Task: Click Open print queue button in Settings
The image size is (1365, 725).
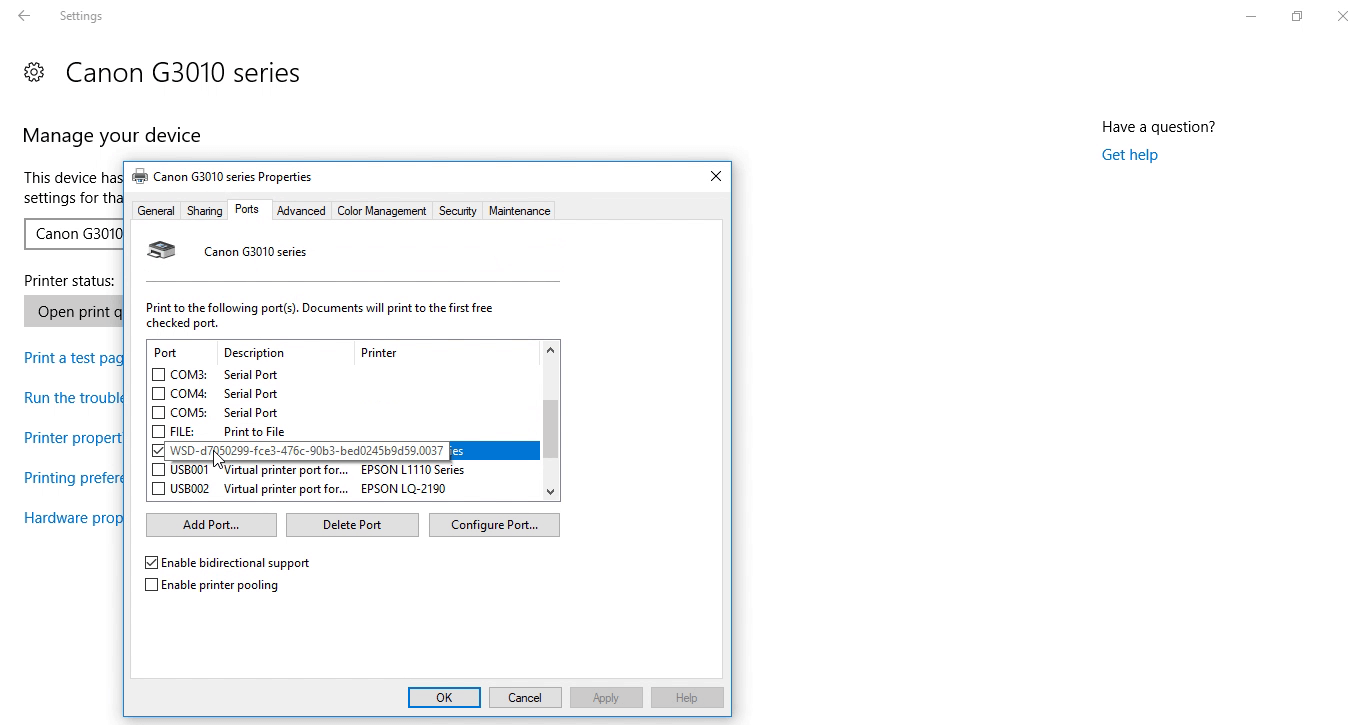Action: 74,311
